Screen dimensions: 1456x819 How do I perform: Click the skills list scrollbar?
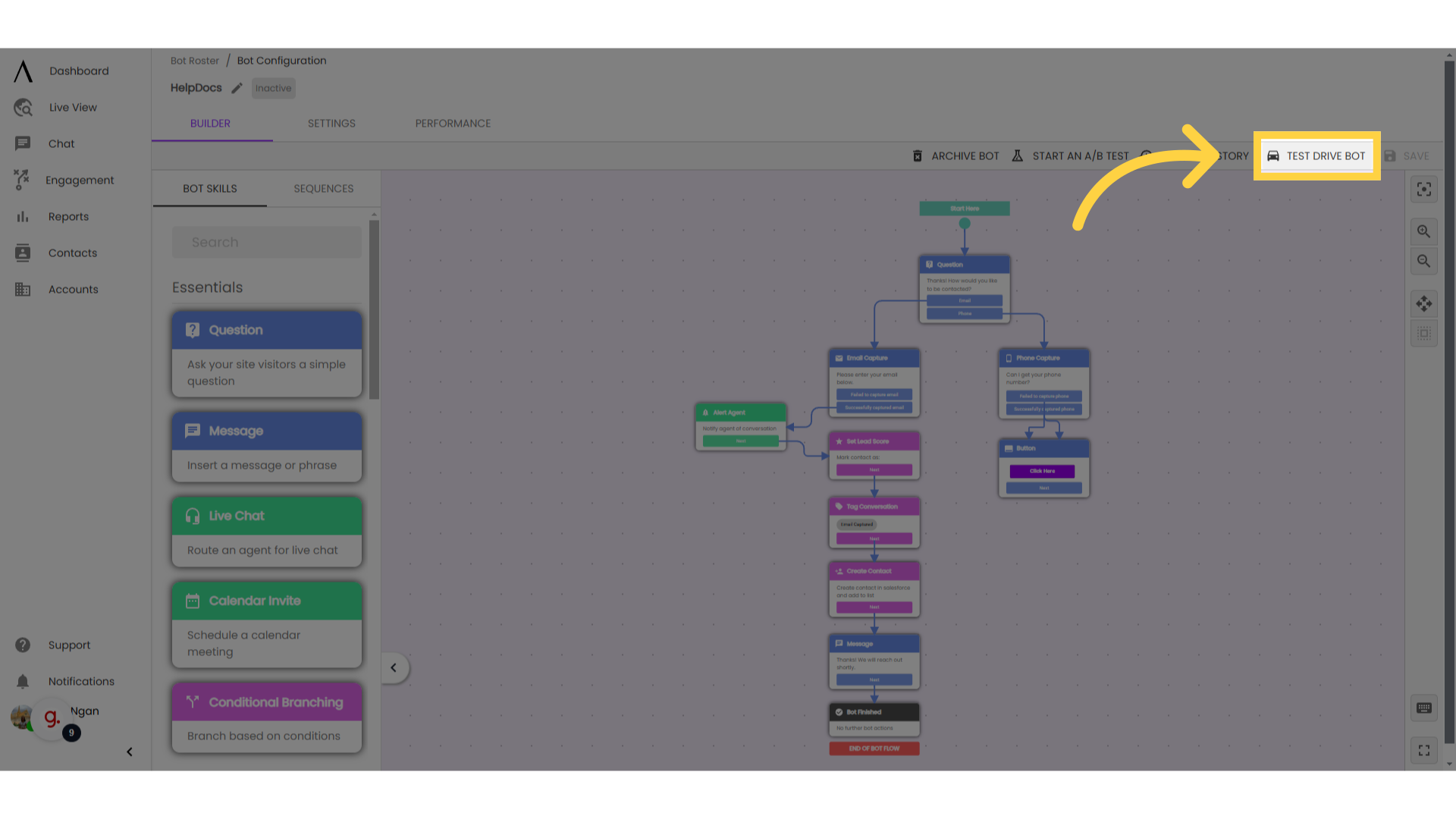pos(374,309)
